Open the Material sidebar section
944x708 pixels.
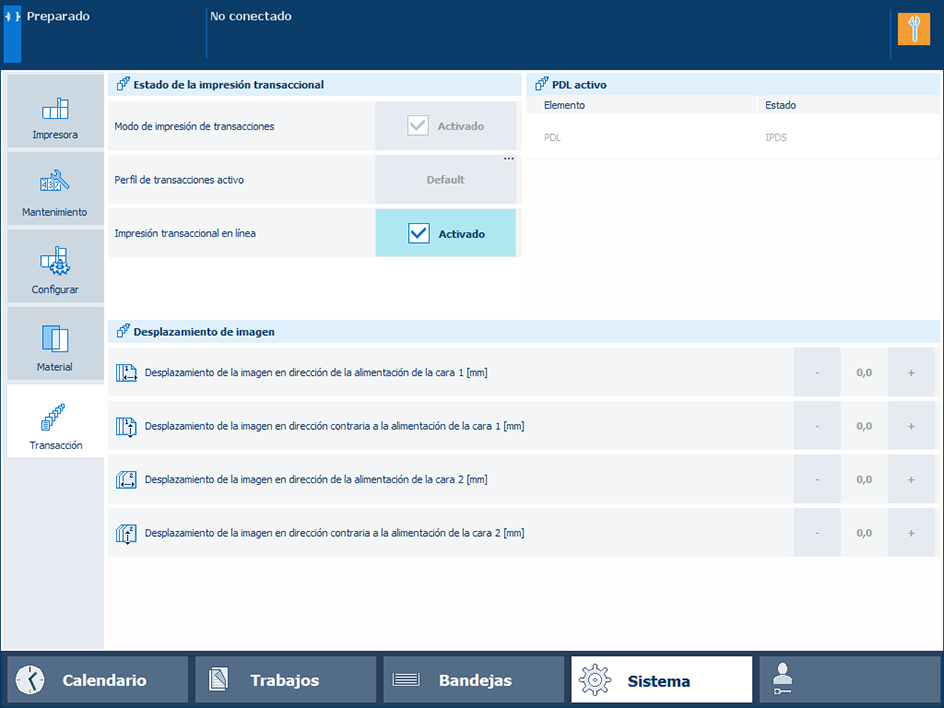(55, 343)
